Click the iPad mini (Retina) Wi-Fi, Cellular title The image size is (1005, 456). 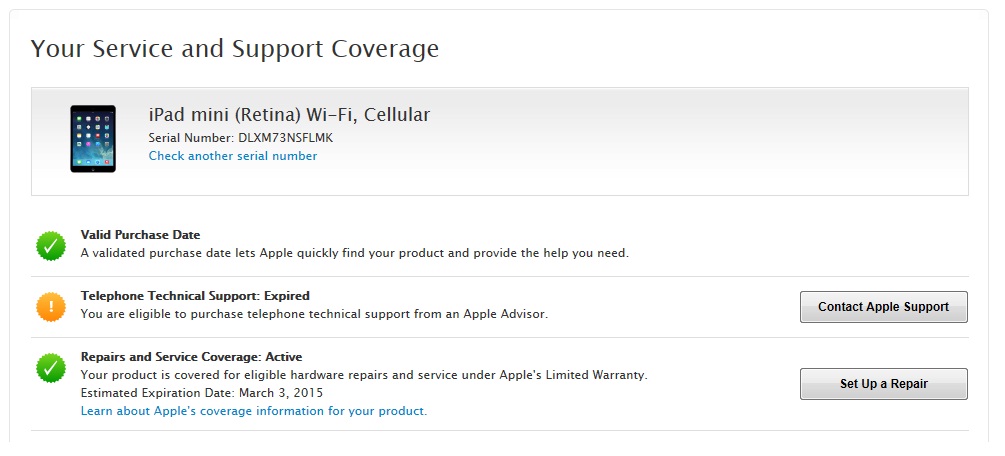tap(289, 115)
